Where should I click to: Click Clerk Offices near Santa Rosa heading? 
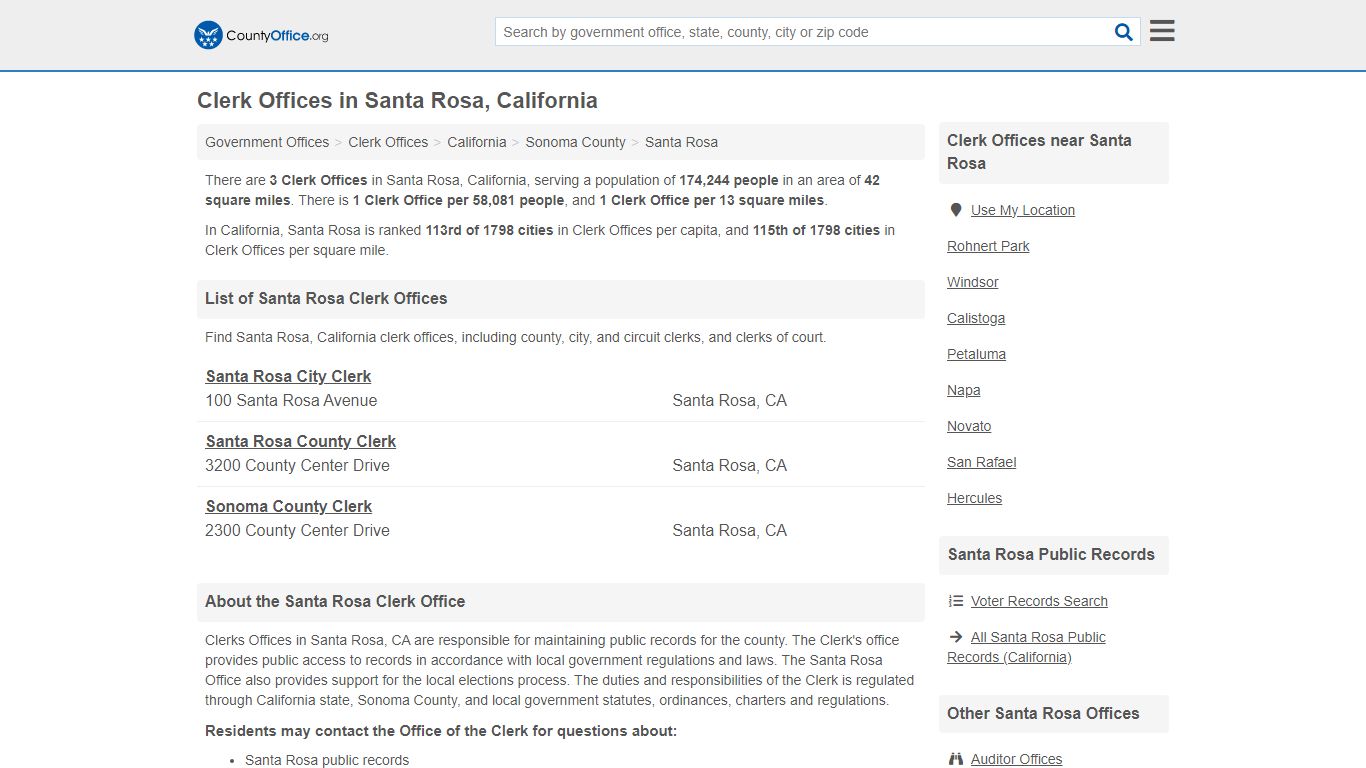pyautogui.click(x=1040, y=152)
